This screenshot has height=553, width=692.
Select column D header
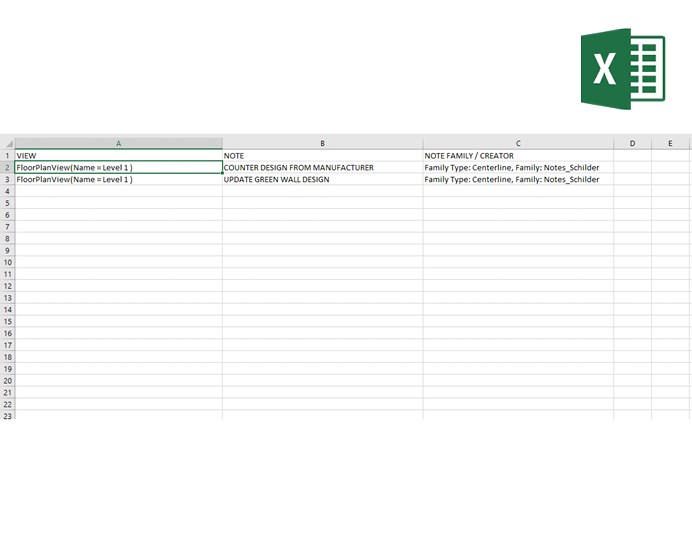point(632,144)
